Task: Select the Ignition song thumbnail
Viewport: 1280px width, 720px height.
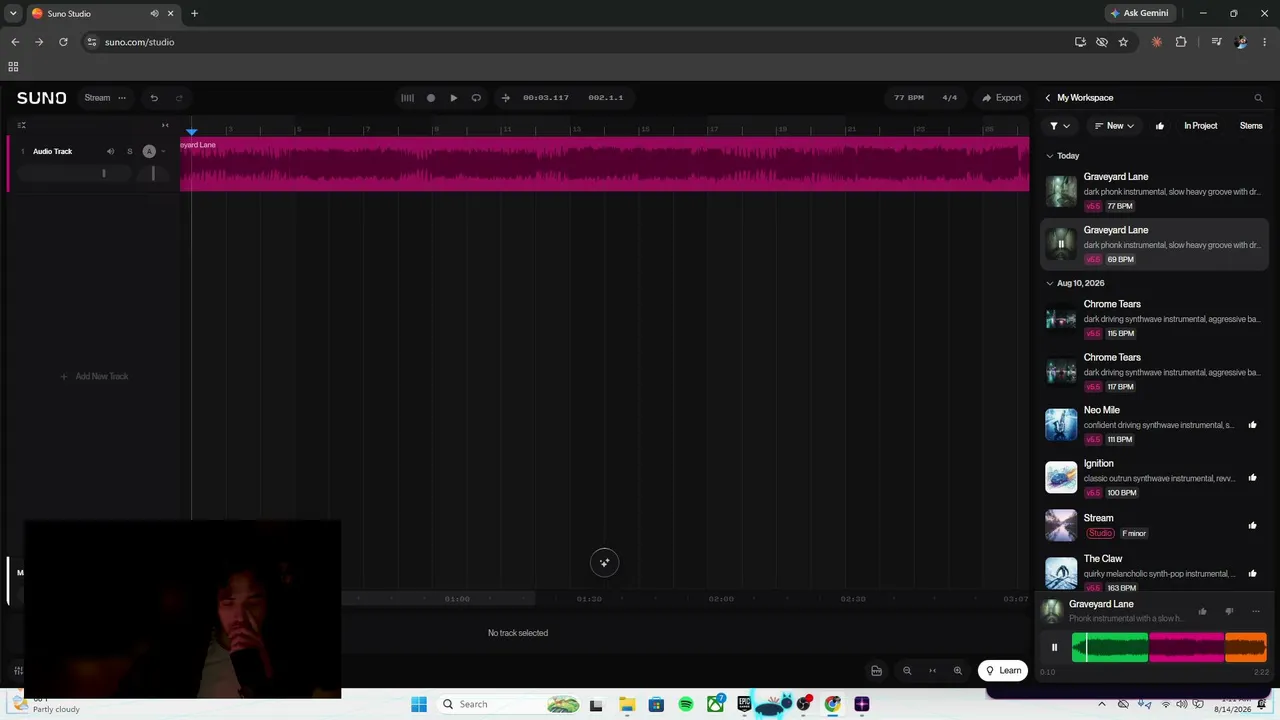Action: point(1061,477)
